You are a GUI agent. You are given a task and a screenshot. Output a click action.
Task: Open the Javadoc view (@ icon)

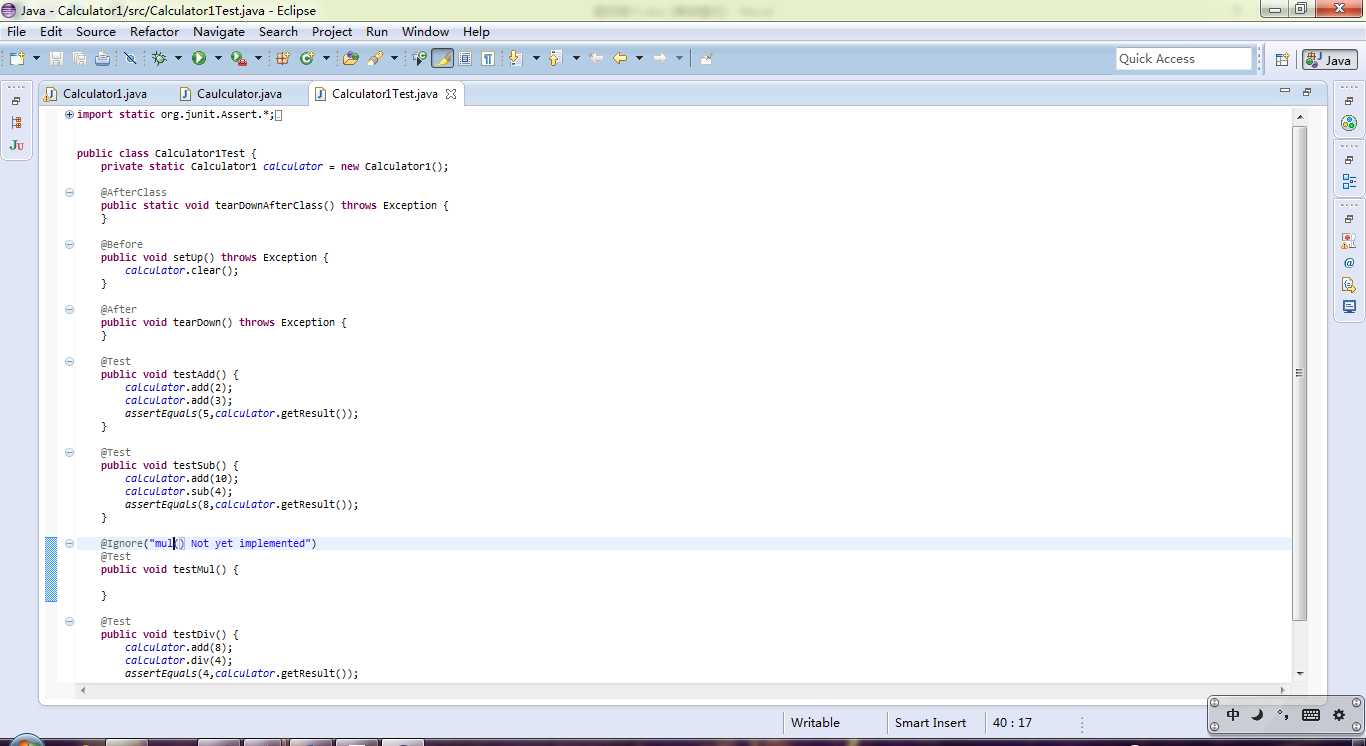click(1349, 263)
